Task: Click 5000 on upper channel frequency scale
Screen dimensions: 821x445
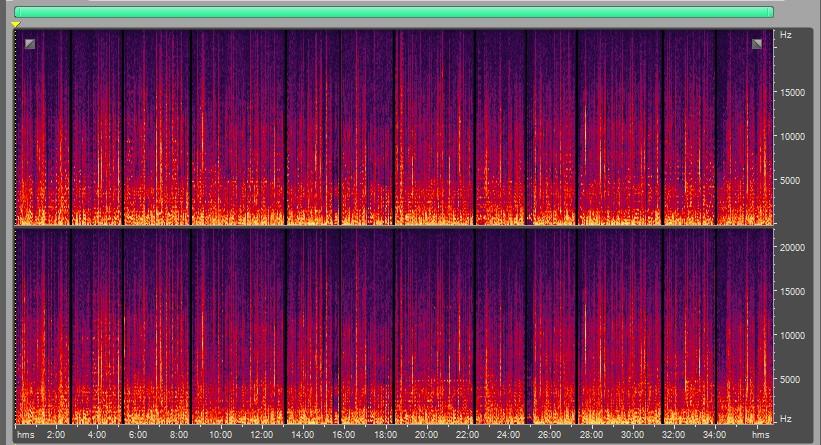Action: (790, 180)
